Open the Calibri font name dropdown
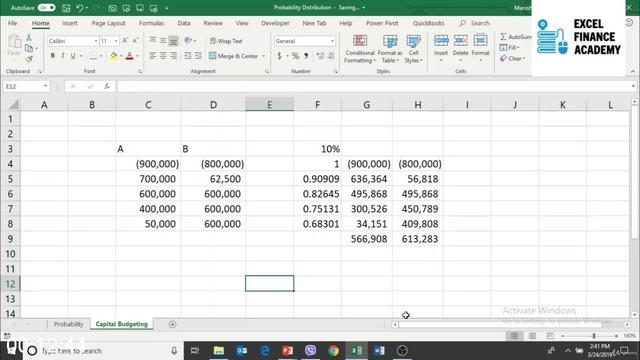Image resolution: width=640 pixels, height=360 pixels. click(x=96, y=41)
